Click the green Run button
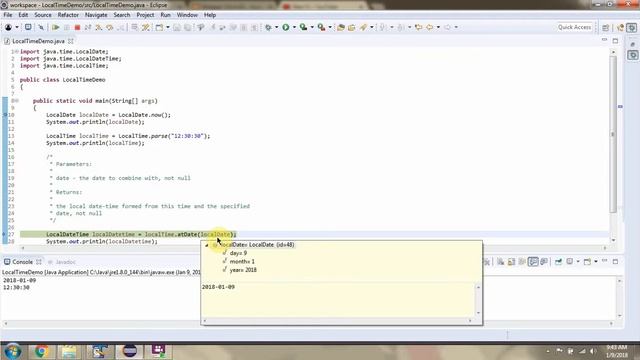Screen dimensions: 640x360 pos(286,27)
